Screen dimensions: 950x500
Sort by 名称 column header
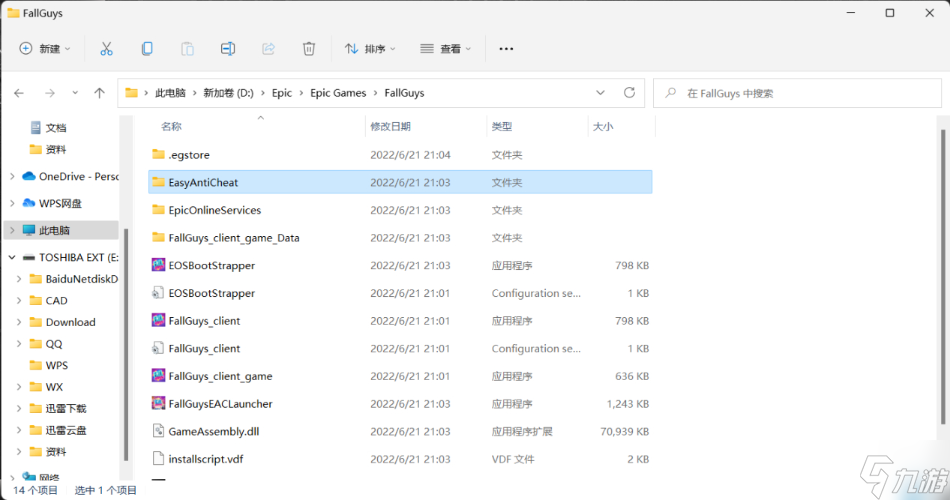tap(171, 126)
